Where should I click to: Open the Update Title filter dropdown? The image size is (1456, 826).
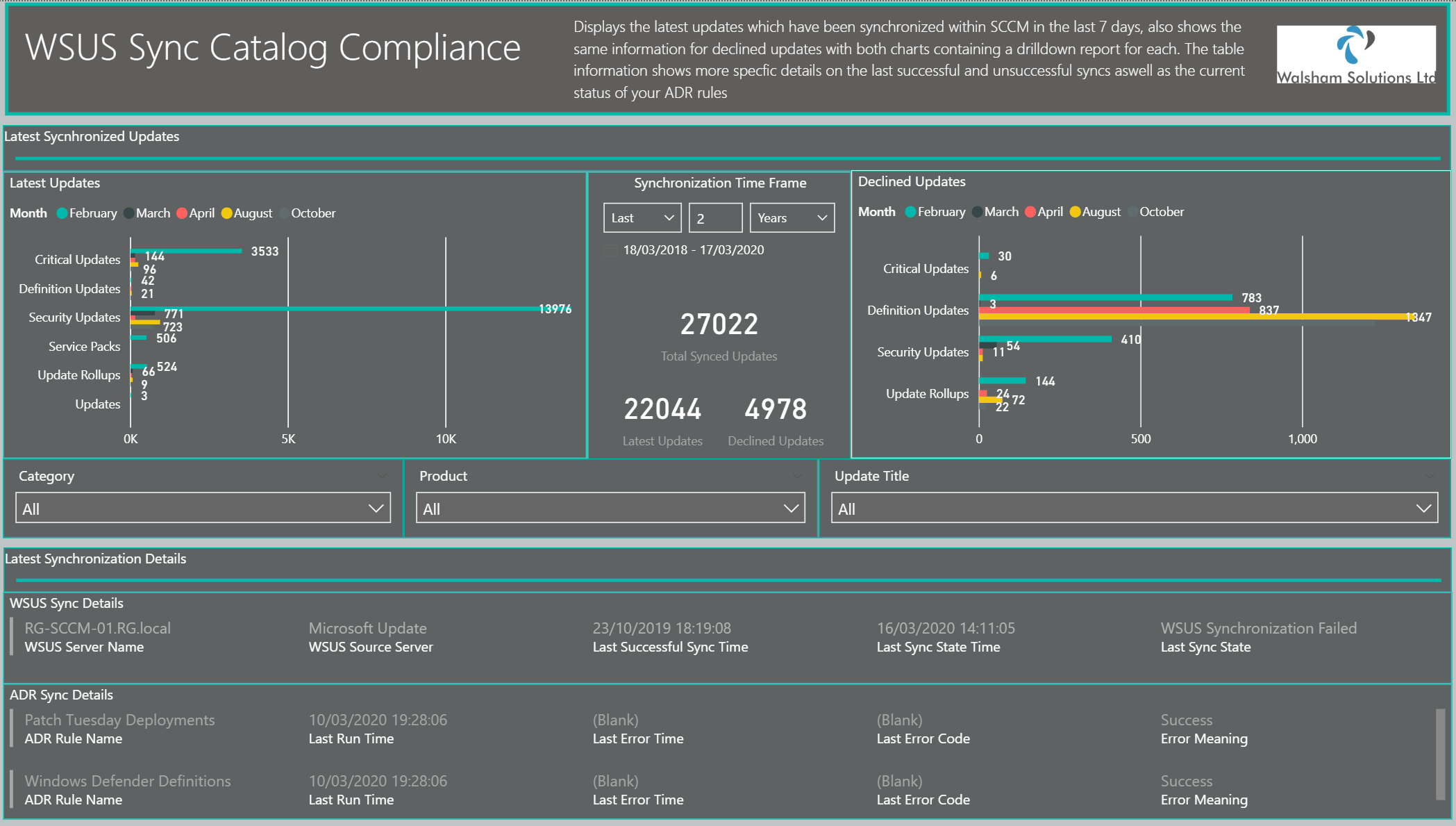pos(1134,508)
